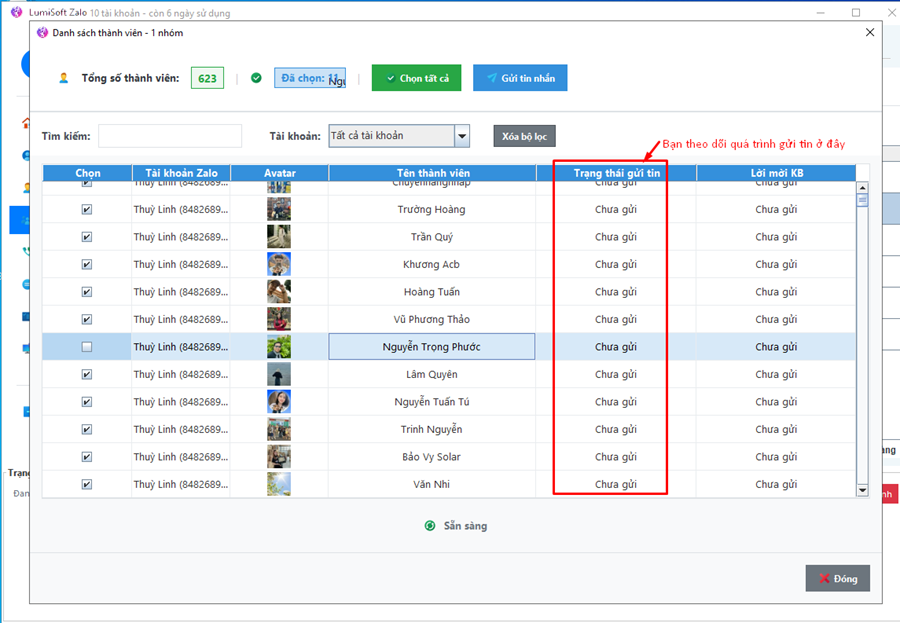Click the scroll-up arrow of the member list

click(x=862, y=186)
